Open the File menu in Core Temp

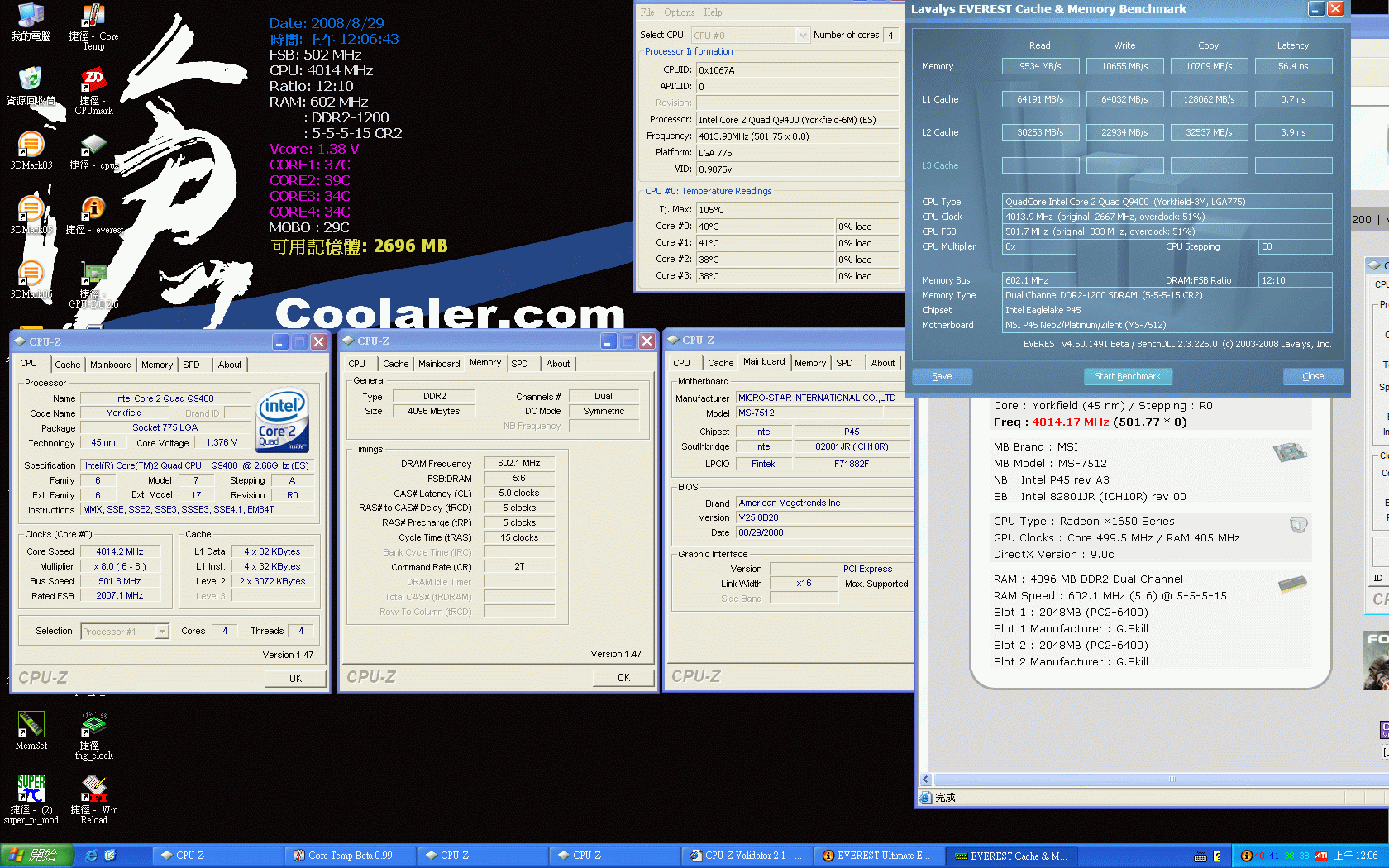tap(647, 12)
